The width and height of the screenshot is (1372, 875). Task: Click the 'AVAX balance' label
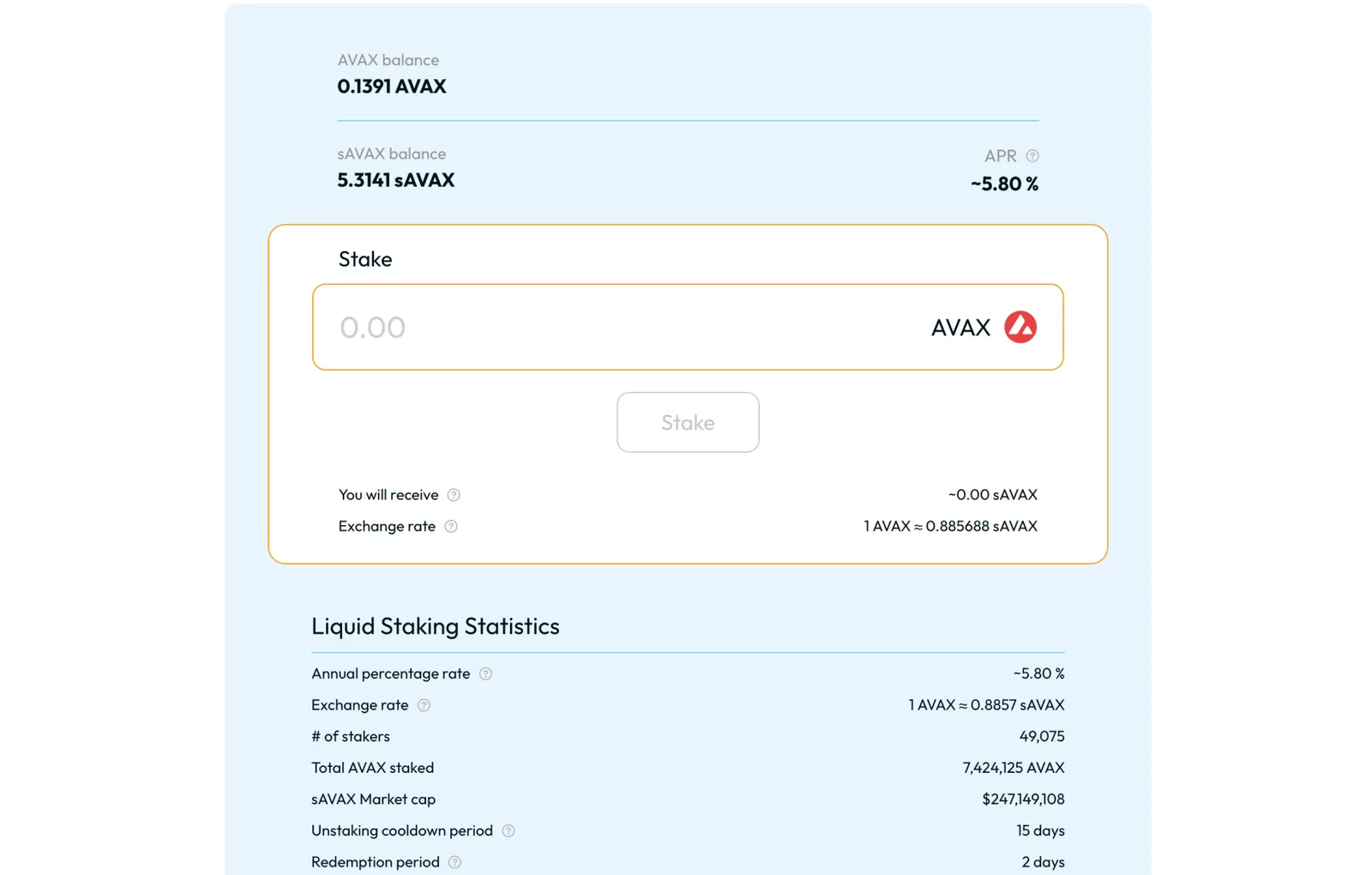[x=388, y=60]
